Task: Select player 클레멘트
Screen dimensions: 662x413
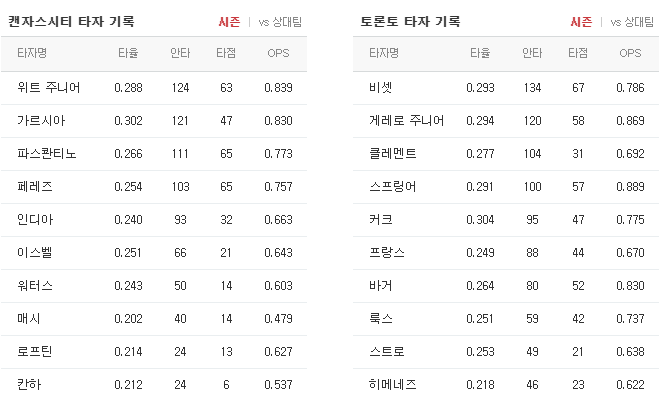Action: point(393,154)
